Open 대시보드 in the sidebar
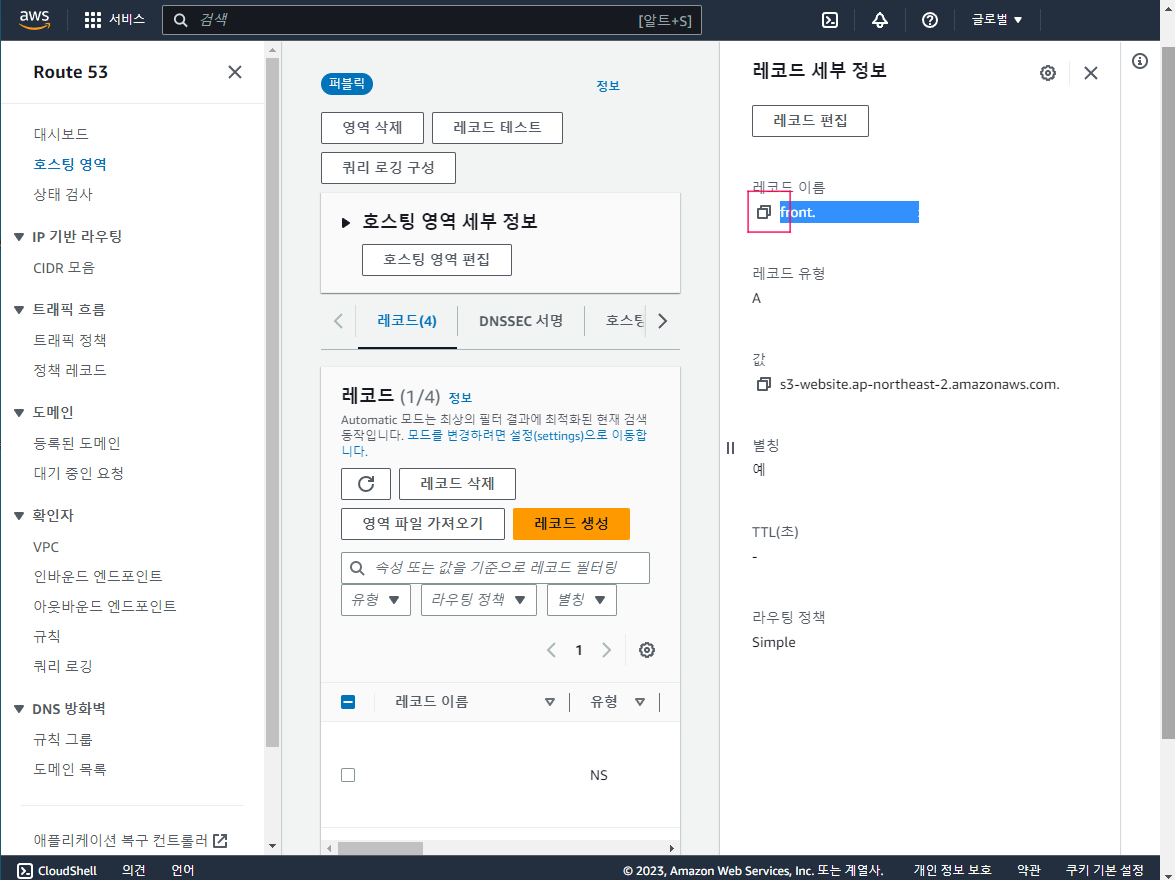The width and height of the screenshot is (1175, 880). pyautogui.click(x=61, y=133)
